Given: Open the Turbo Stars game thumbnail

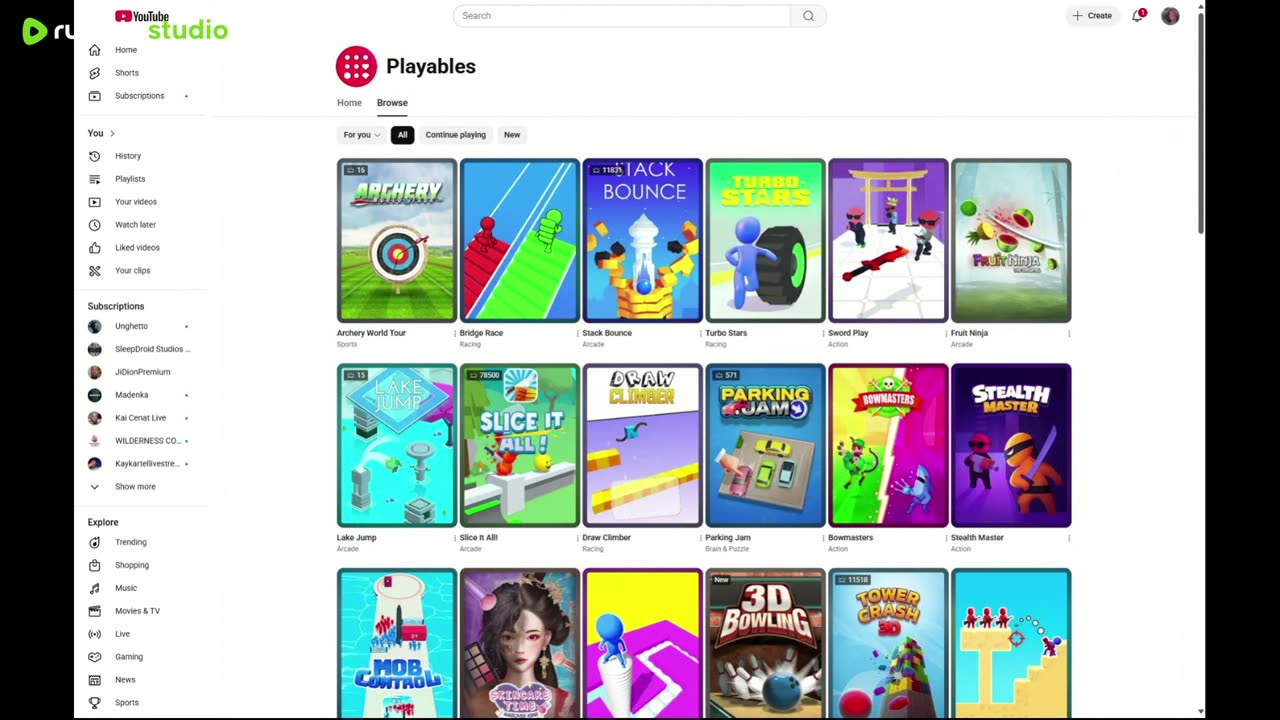Looking at the screenshot, I should pos(766,240).
